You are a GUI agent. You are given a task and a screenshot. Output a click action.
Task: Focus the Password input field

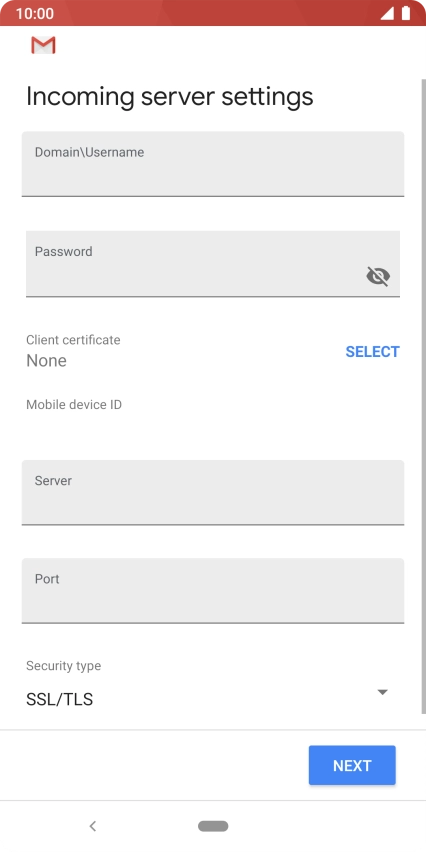213,264
